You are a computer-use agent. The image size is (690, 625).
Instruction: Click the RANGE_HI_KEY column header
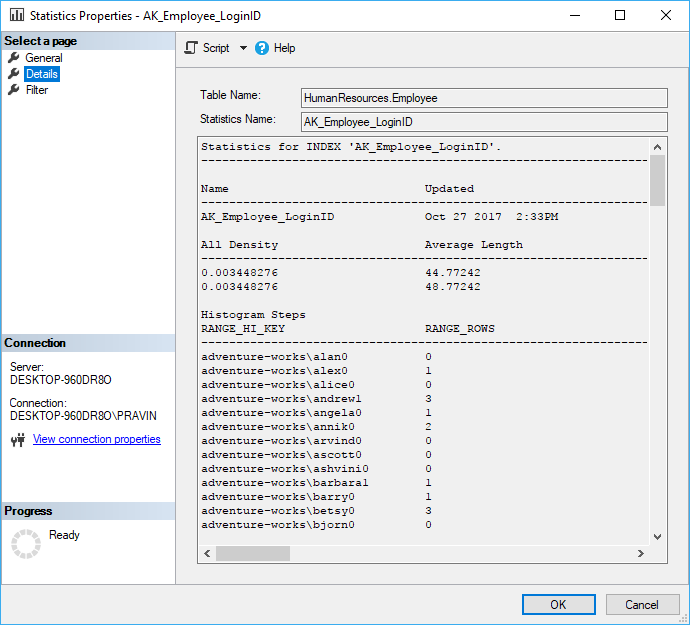click(243, 329)
